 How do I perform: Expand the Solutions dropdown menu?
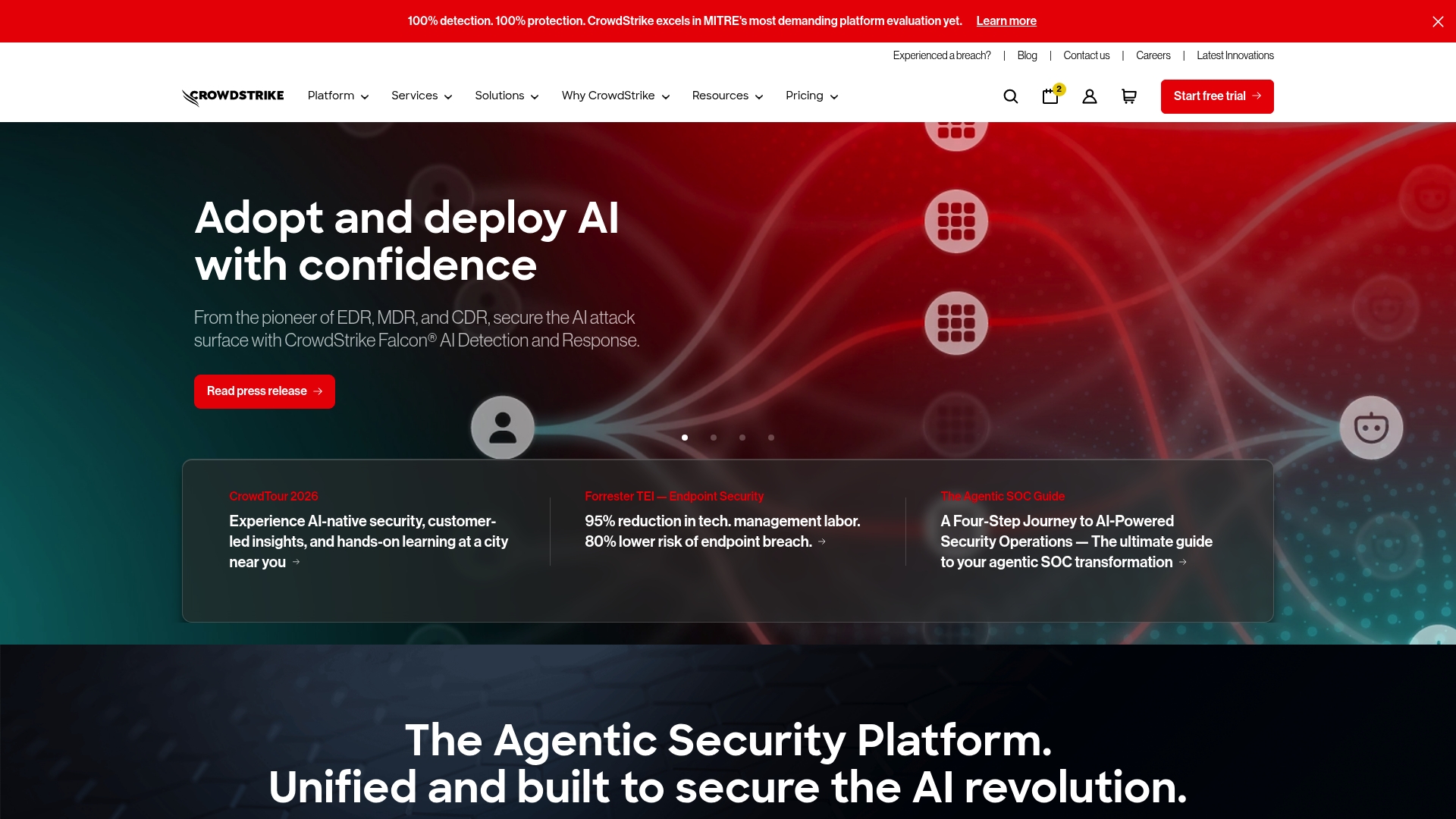(x=507, y=96)
